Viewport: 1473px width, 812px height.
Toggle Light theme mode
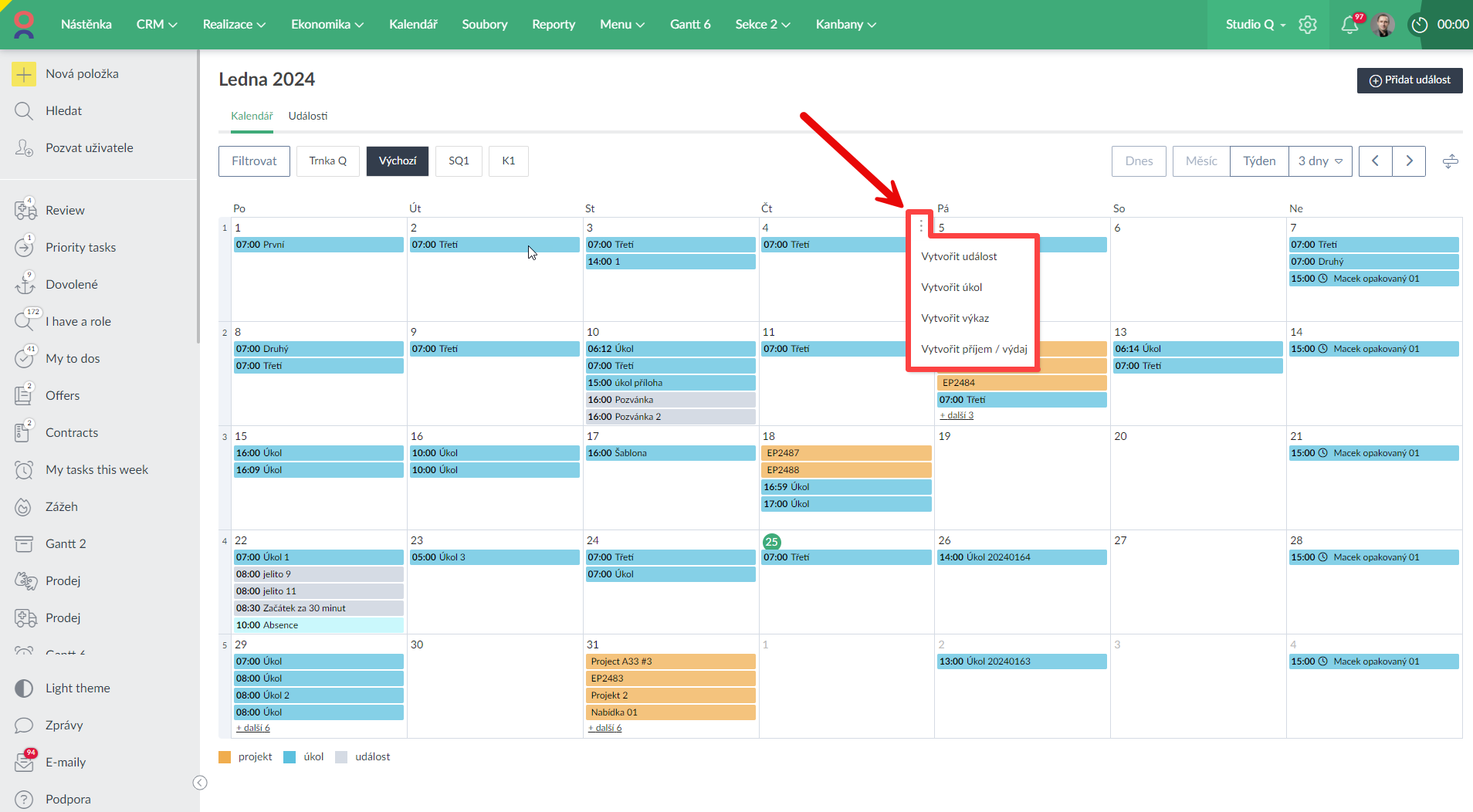77,688
